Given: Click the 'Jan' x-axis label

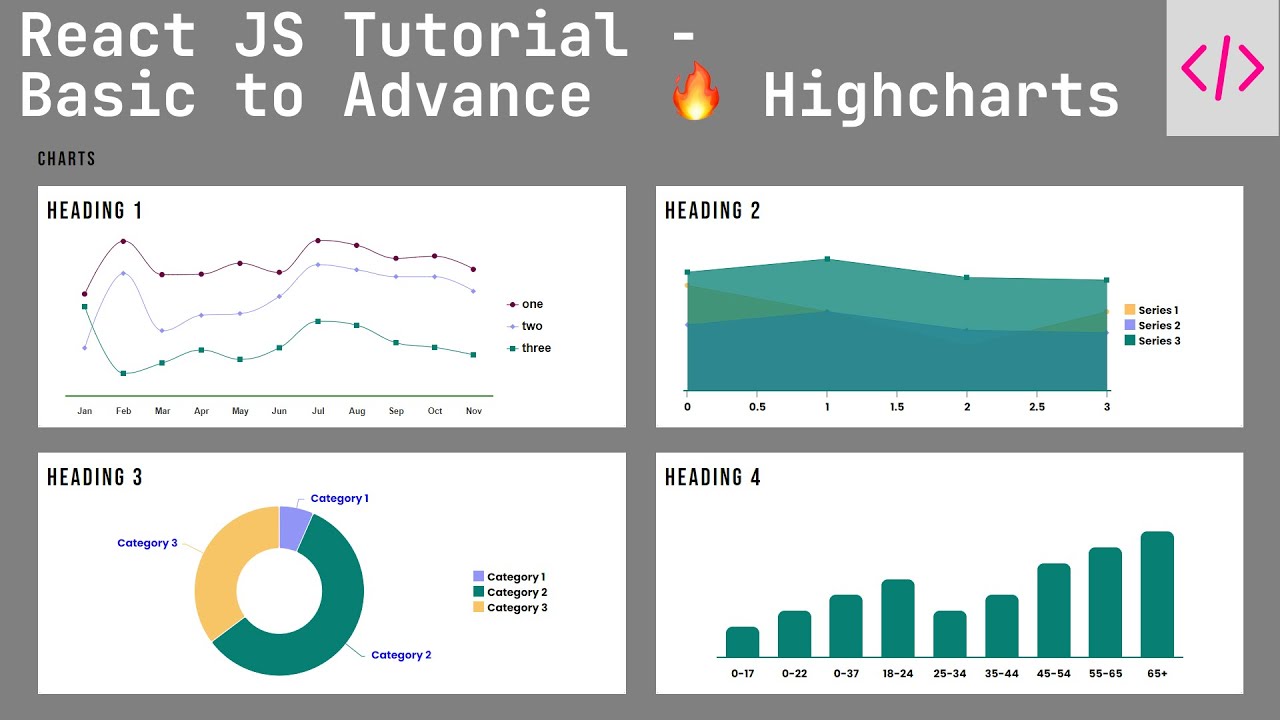Looking at the screenshot, I should click(x=85, y=411).
